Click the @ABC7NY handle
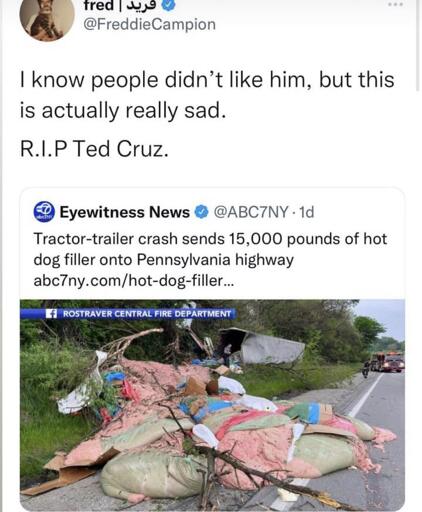Viewport: 422px width, 512px height. pyautogui.click(x=251, y=212)
